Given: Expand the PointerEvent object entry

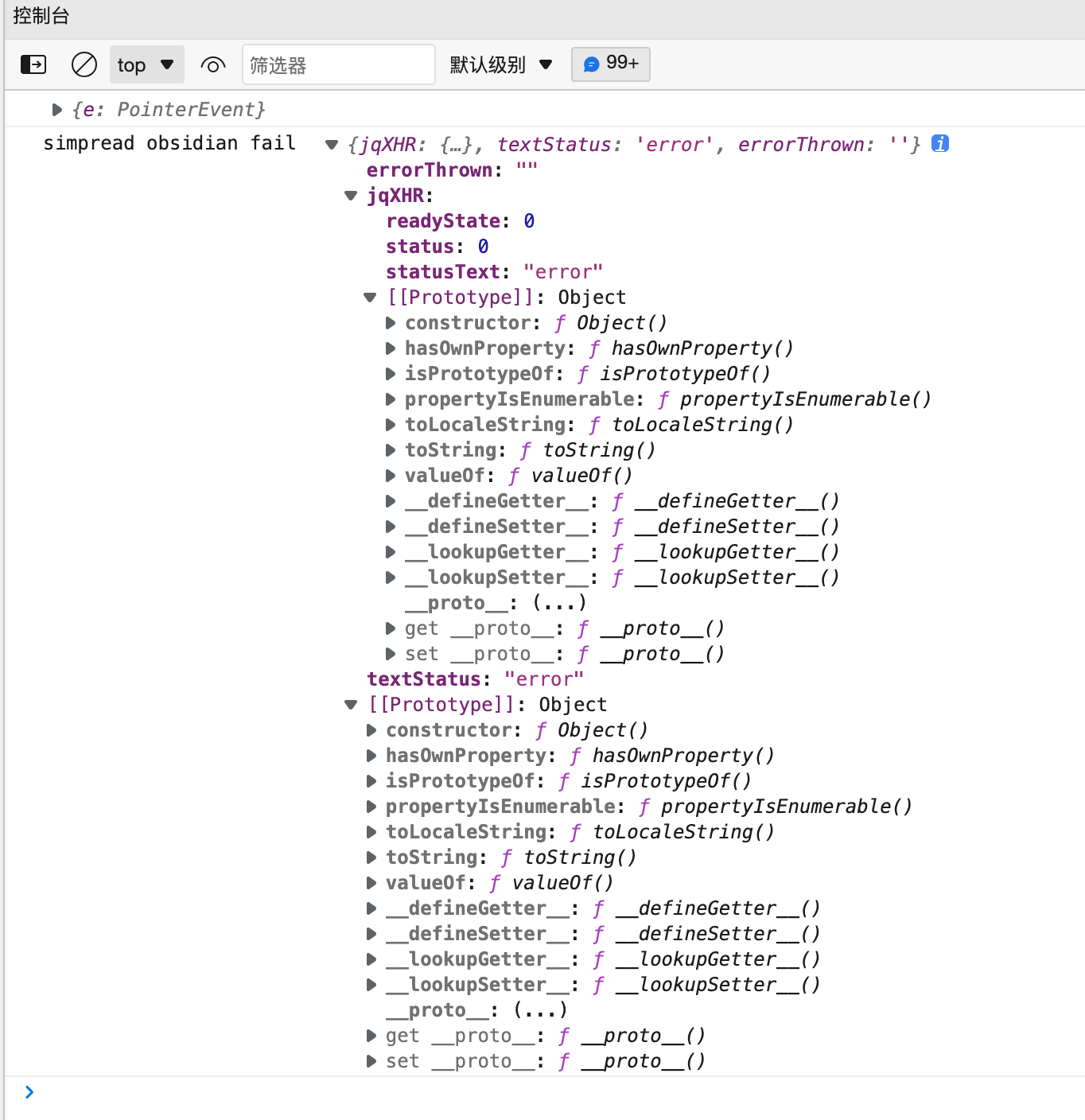Looking at the screenshot, I should [56, 109].
